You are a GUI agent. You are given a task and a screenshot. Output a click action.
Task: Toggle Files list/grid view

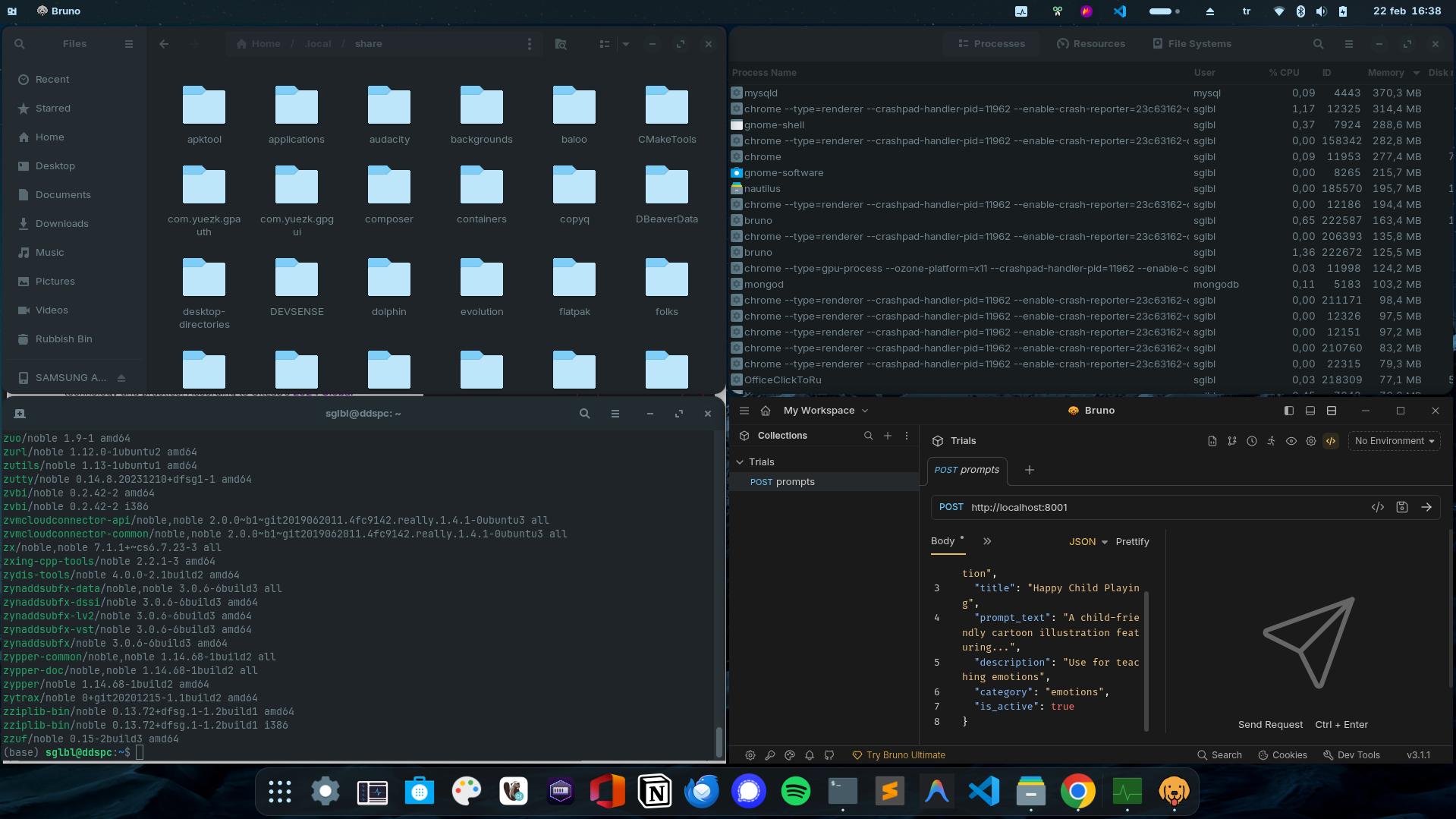click(605, 44)
